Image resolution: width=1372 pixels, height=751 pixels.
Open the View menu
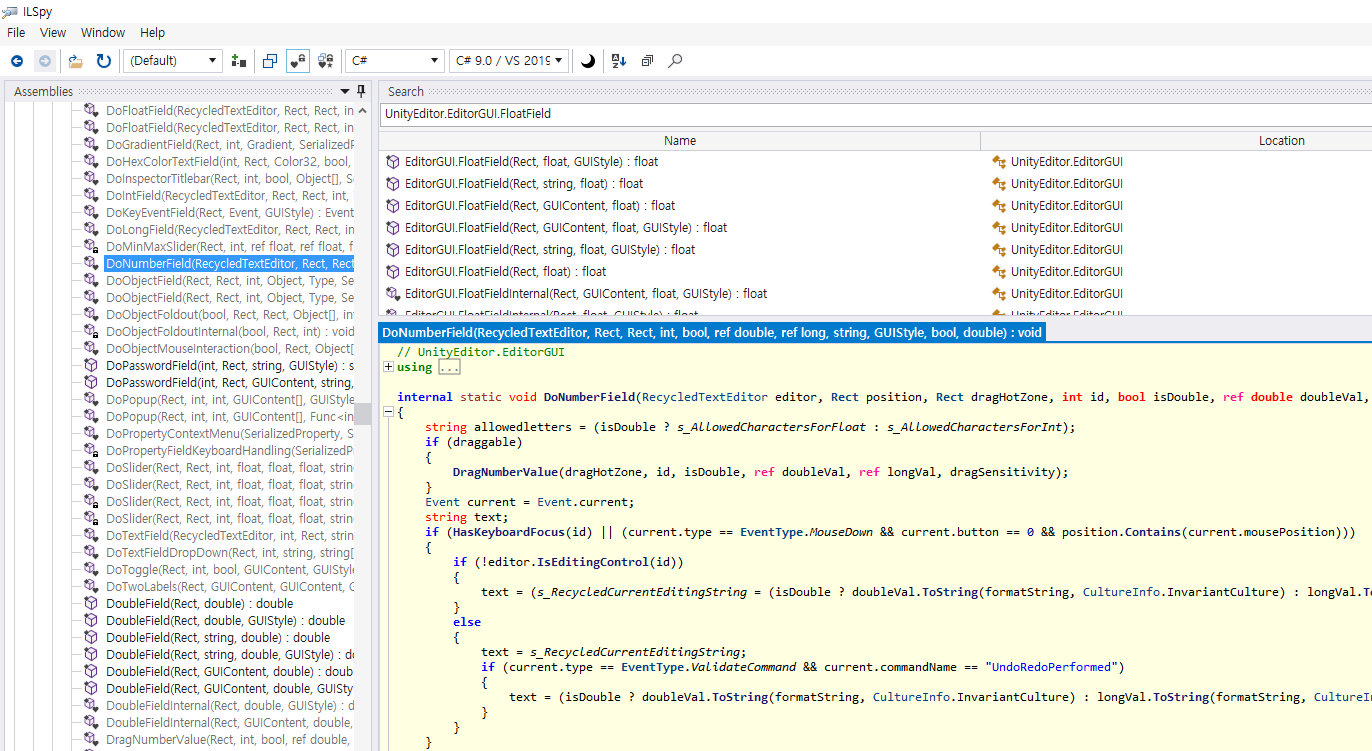coord(53,33)
